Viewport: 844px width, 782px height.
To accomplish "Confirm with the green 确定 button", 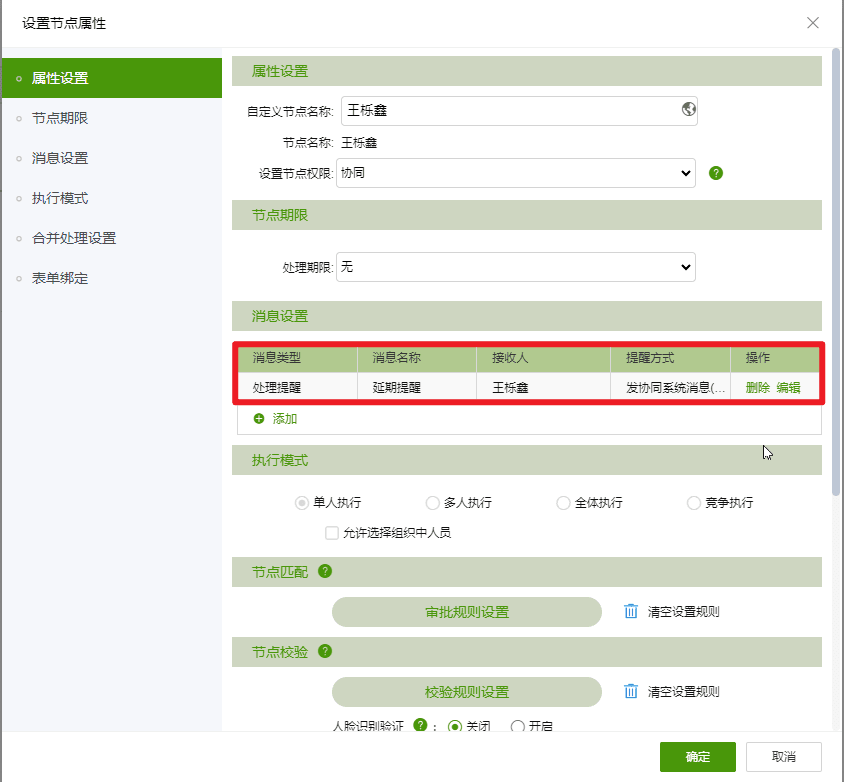I will [x=698, y=757].
